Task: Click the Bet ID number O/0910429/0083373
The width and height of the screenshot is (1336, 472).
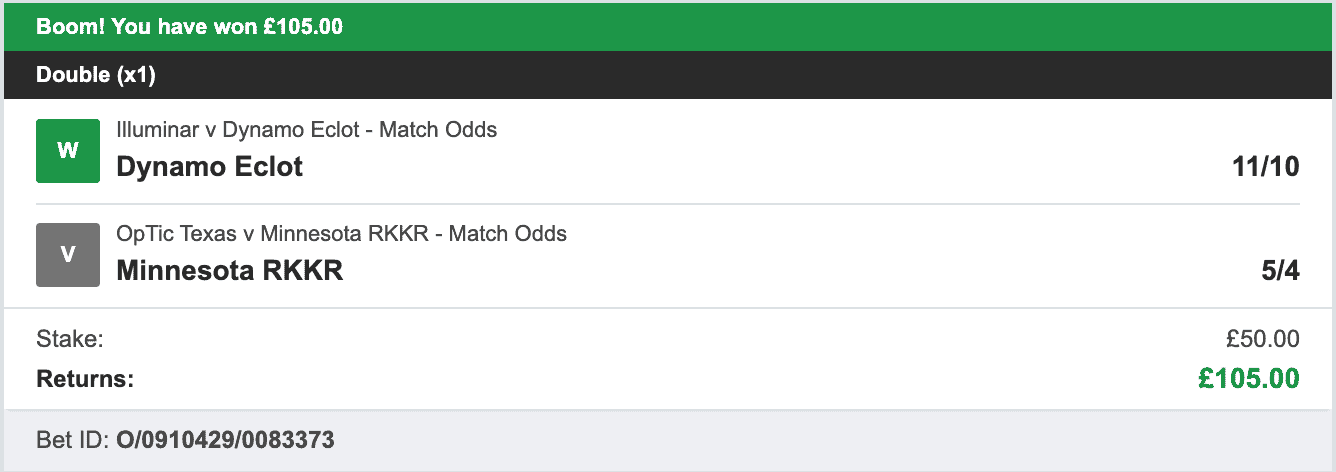Action: click(225, 439)
